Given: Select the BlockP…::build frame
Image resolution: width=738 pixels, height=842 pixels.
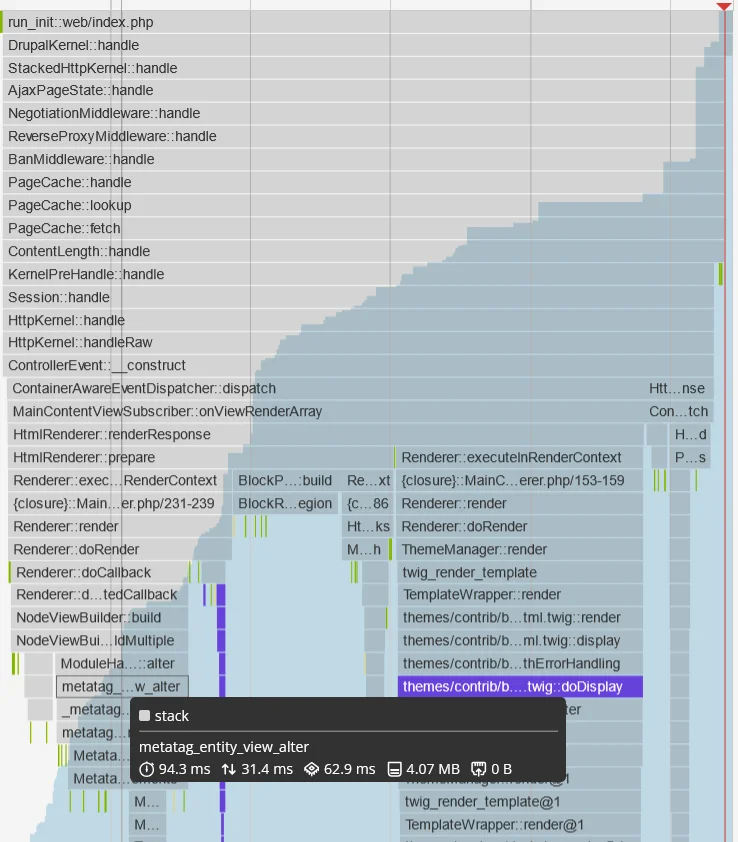Looking at the screenshot, I should coord(285,480).
